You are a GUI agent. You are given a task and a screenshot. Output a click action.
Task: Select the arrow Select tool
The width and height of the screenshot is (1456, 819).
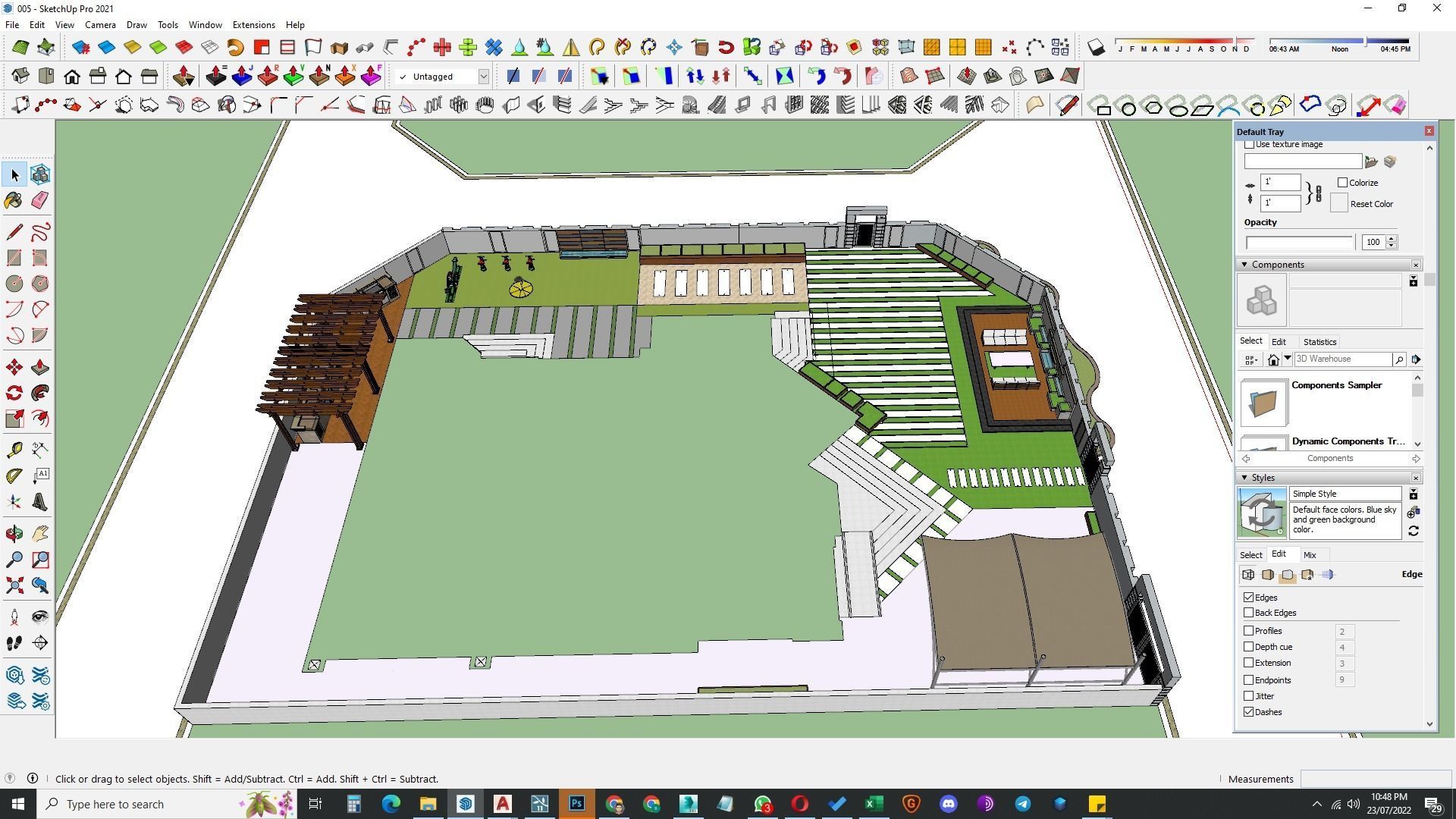pyautogui.click(x=14, y=175)
